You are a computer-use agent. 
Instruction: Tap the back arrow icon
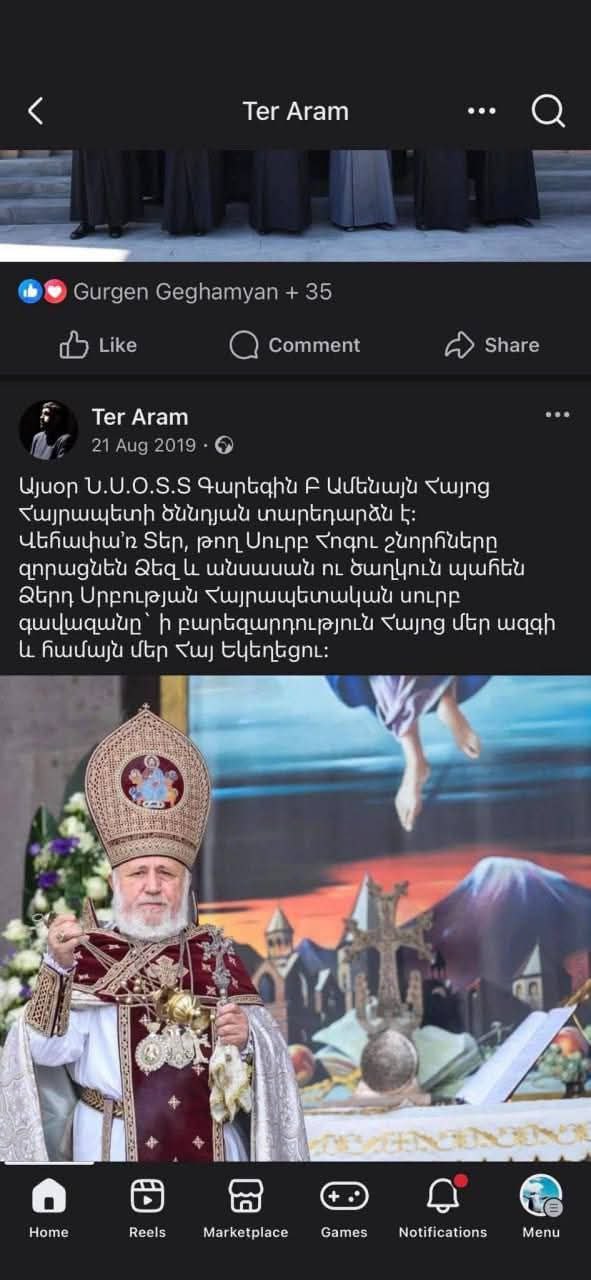(35, 110)
